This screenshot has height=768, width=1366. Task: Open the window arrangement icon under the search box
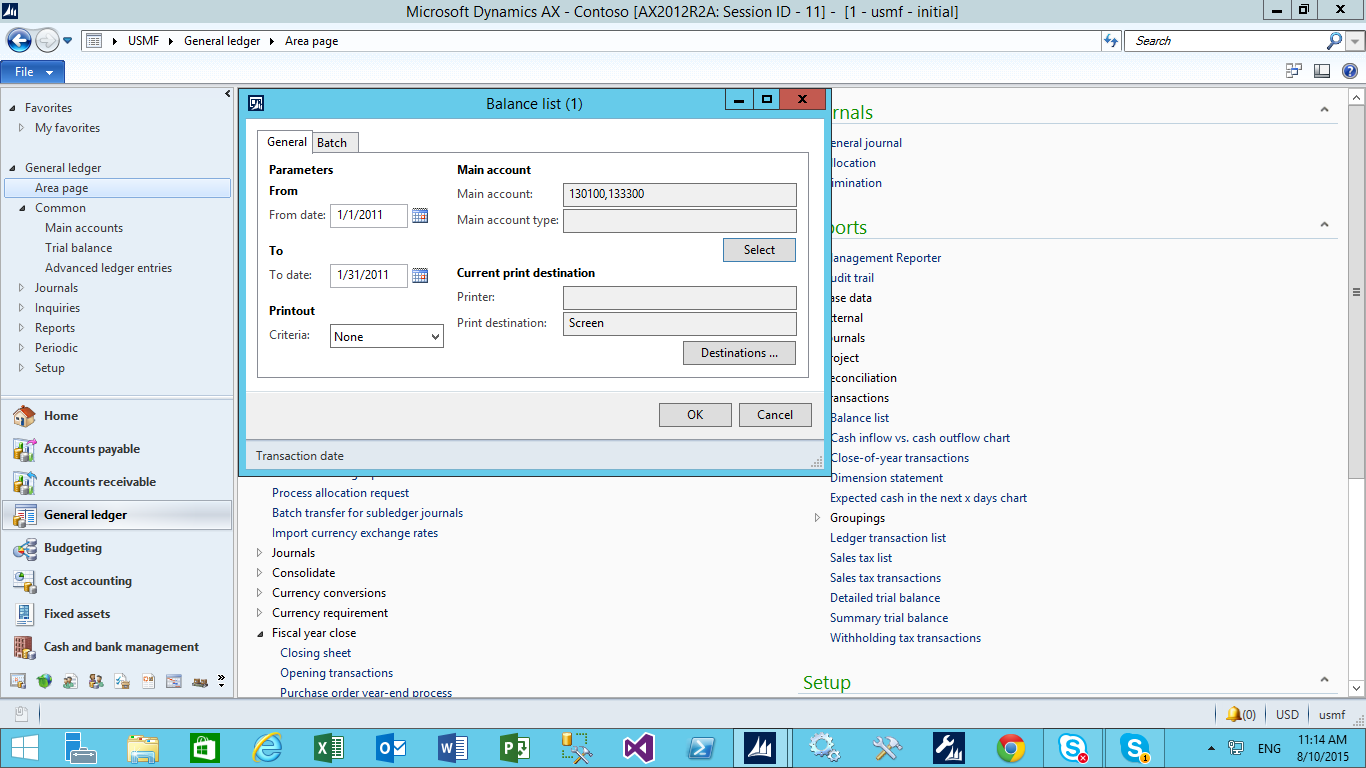(x=1294, y=71)
